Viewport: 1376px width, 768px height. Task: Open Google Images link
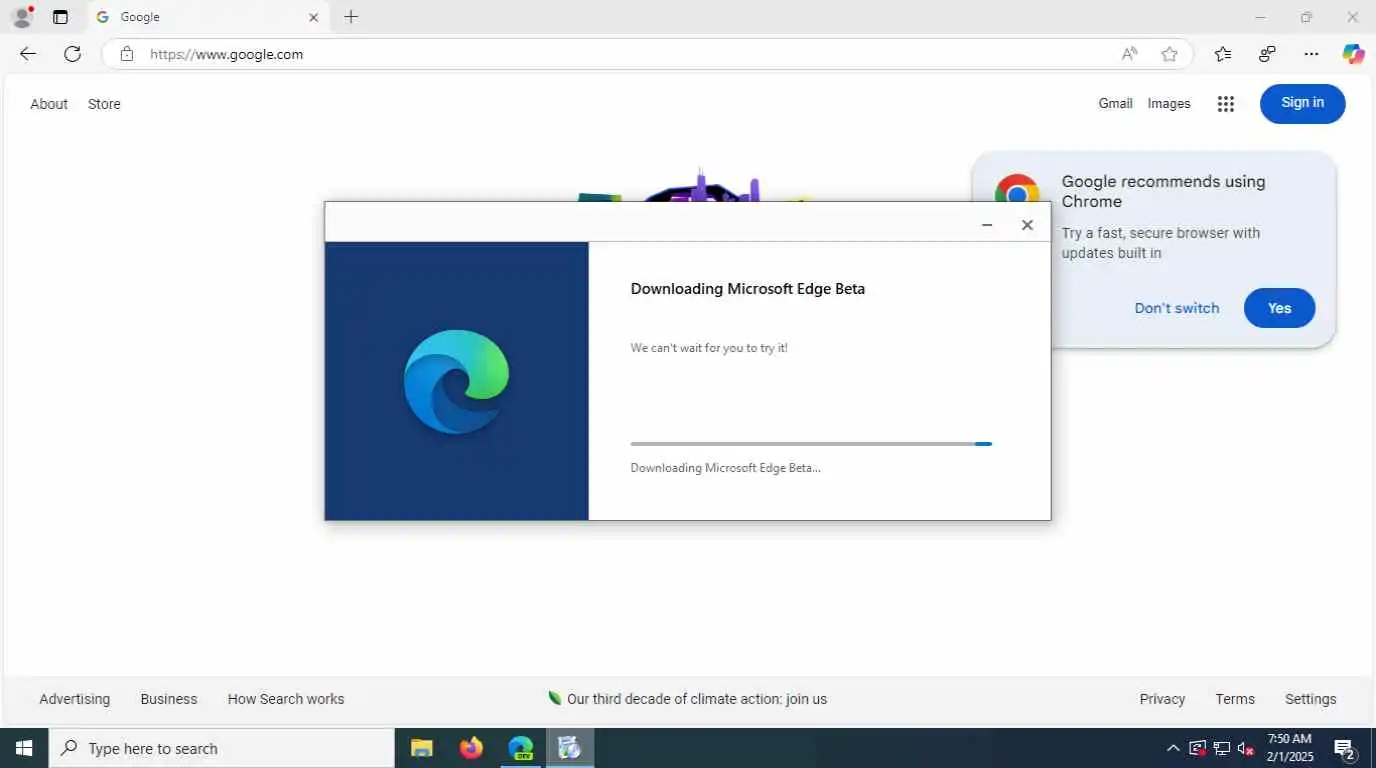point(1169,103)
